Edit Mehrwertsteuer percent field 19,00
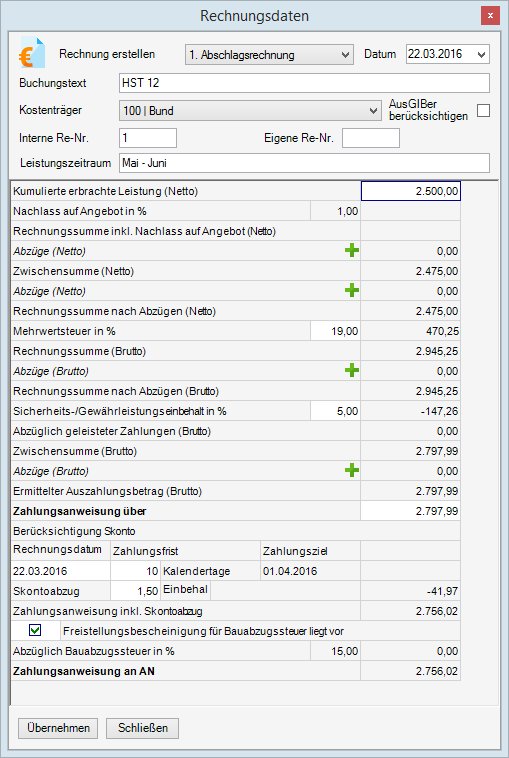This screenshot has width=509, height=758. (335, 331)
